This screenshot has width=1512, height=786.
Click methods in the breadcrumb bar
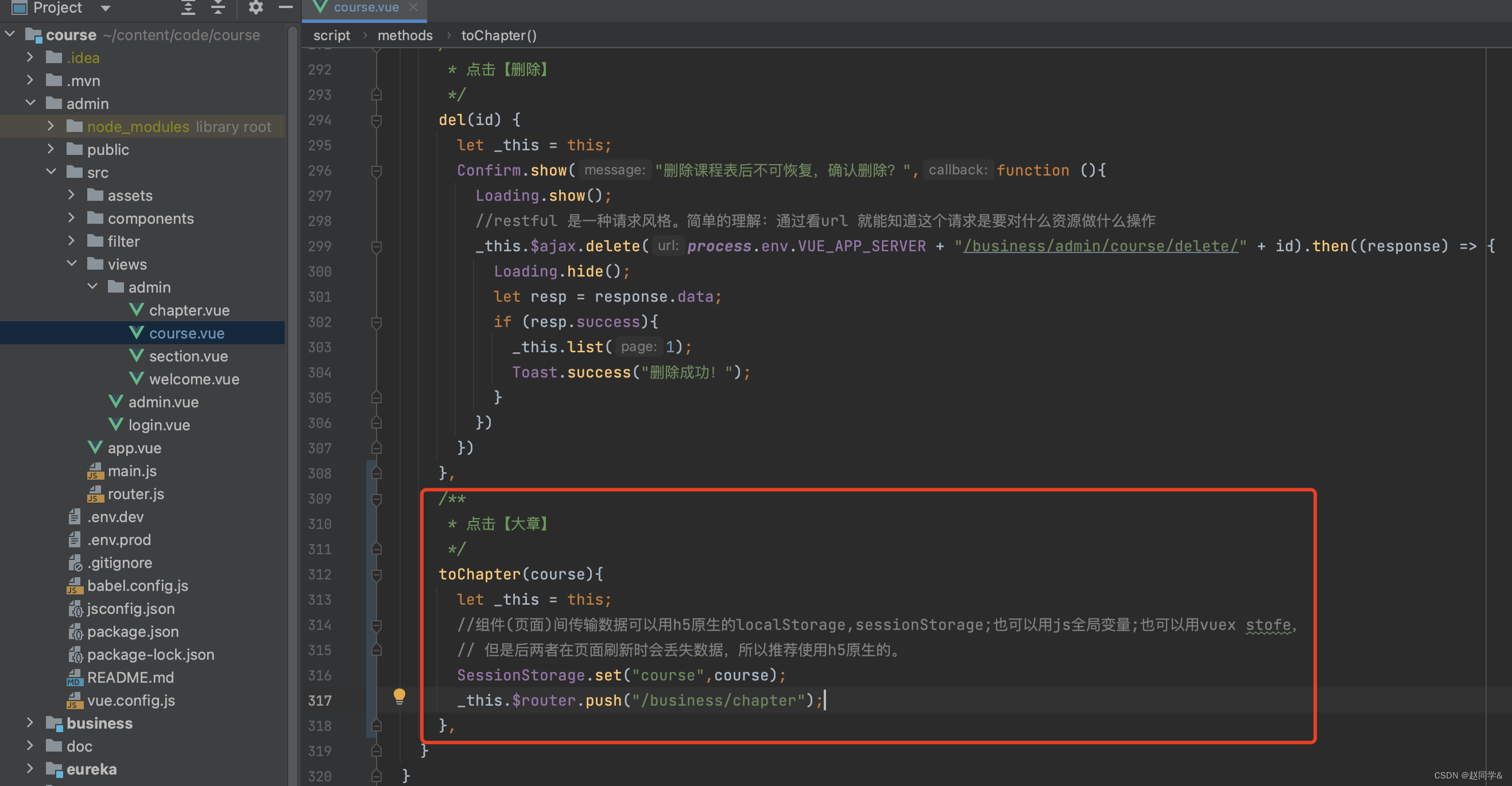point(405,35)
